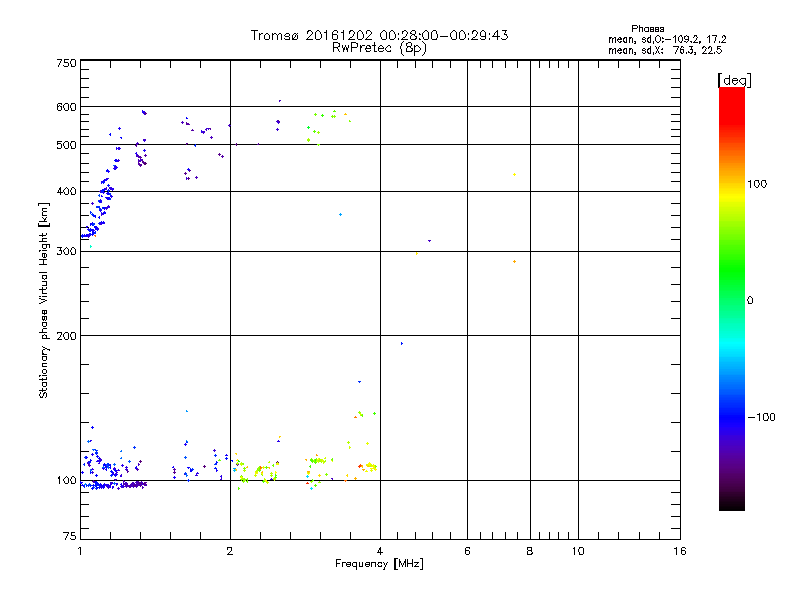The height and width of the screenshot is (600, 800).
Task: Click the 'Frequency [MHz]' axis label
Action: tap(379, 564)
